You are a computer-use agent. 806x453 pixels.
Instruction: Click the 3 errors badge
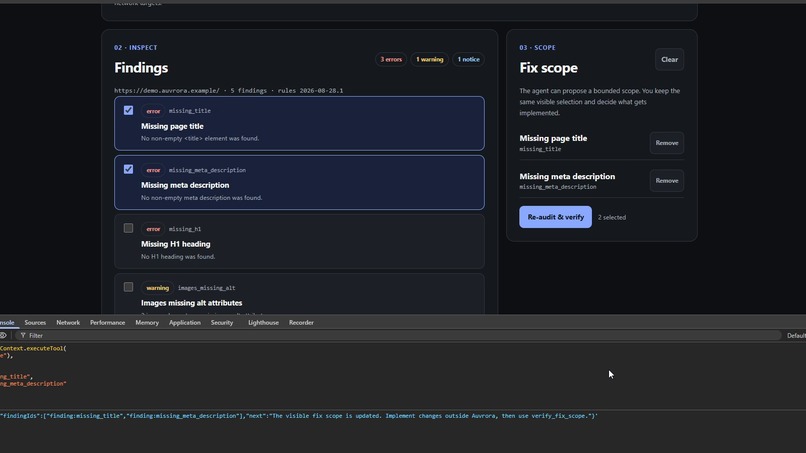click(391, 60)
